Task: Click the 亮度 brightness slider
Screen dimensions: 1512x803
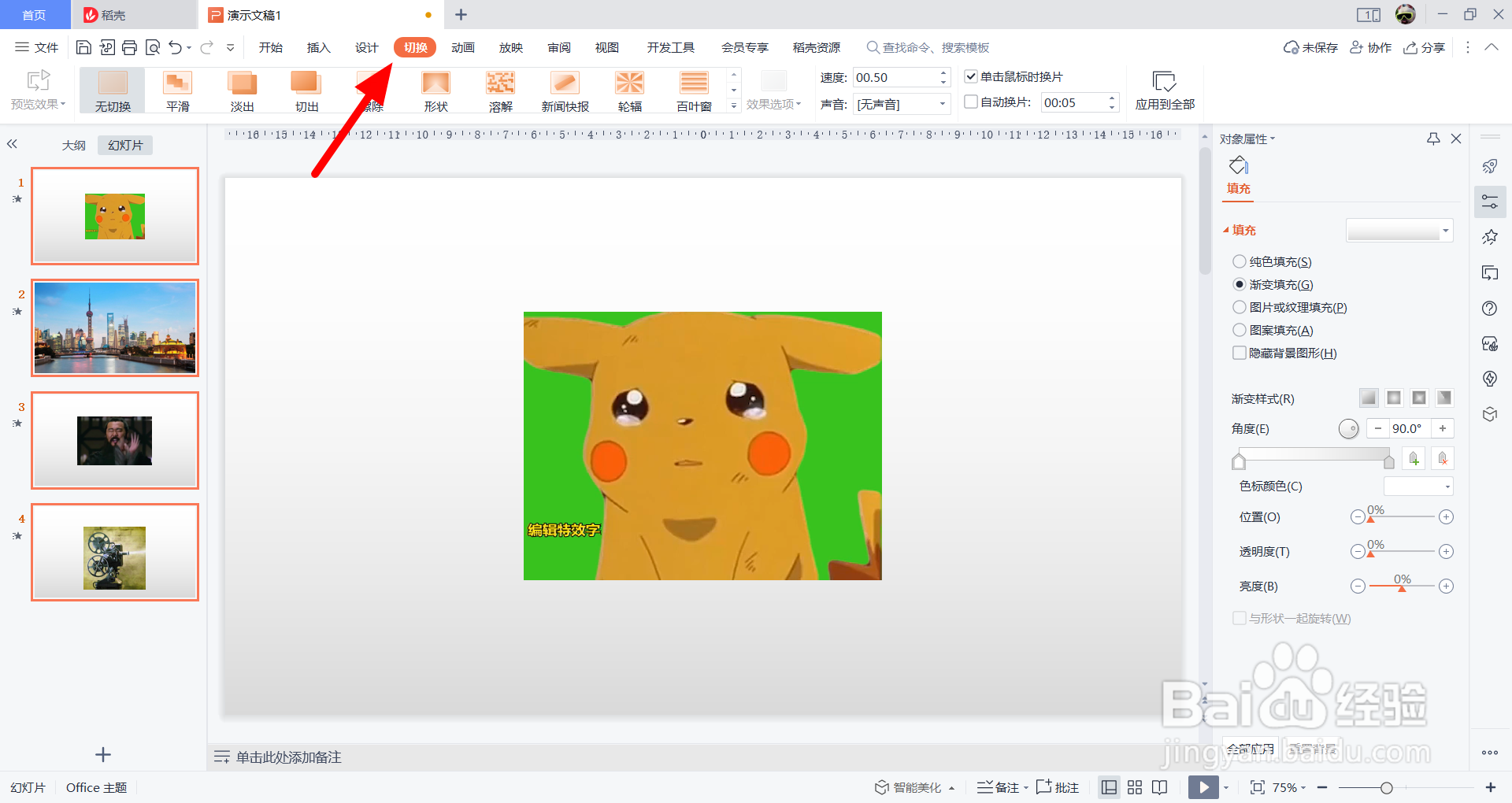Action: click(1402, 587)
